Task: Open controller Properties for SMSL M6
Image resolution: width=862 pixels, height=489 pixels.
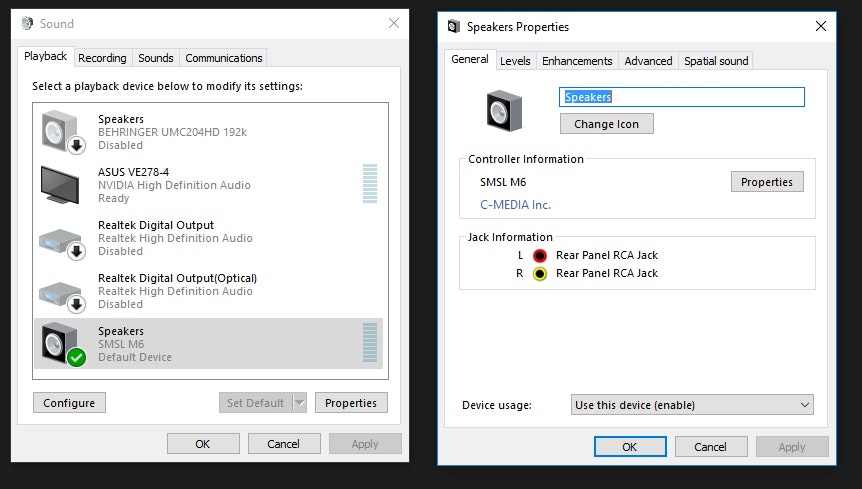Action: pos(767,182)
